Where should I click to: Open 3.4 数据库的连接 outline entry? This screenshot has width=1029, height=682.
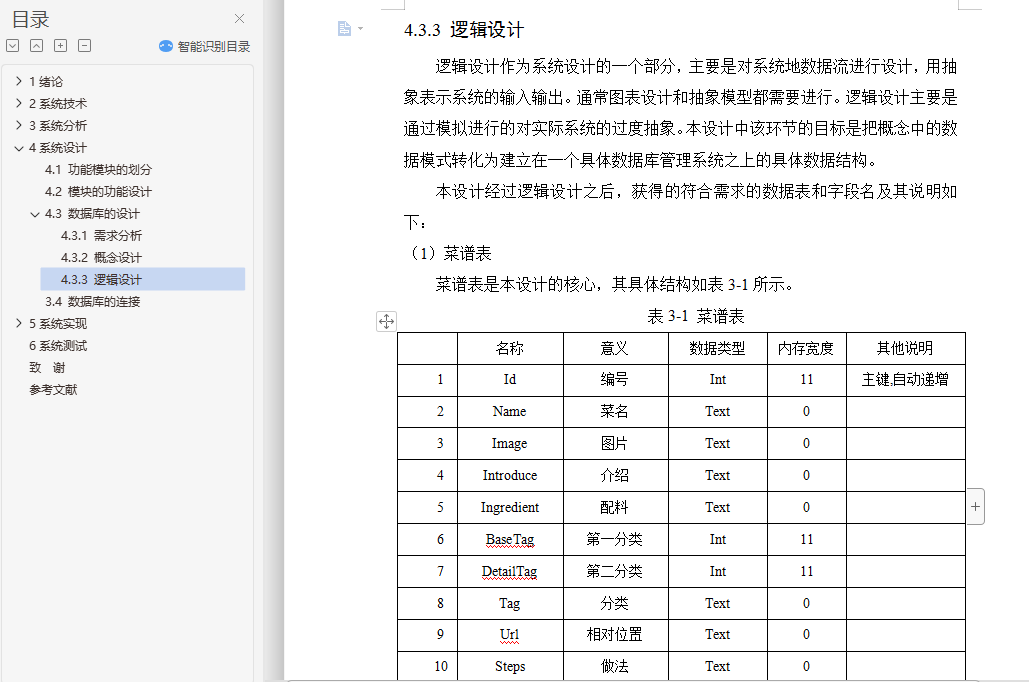93,301
